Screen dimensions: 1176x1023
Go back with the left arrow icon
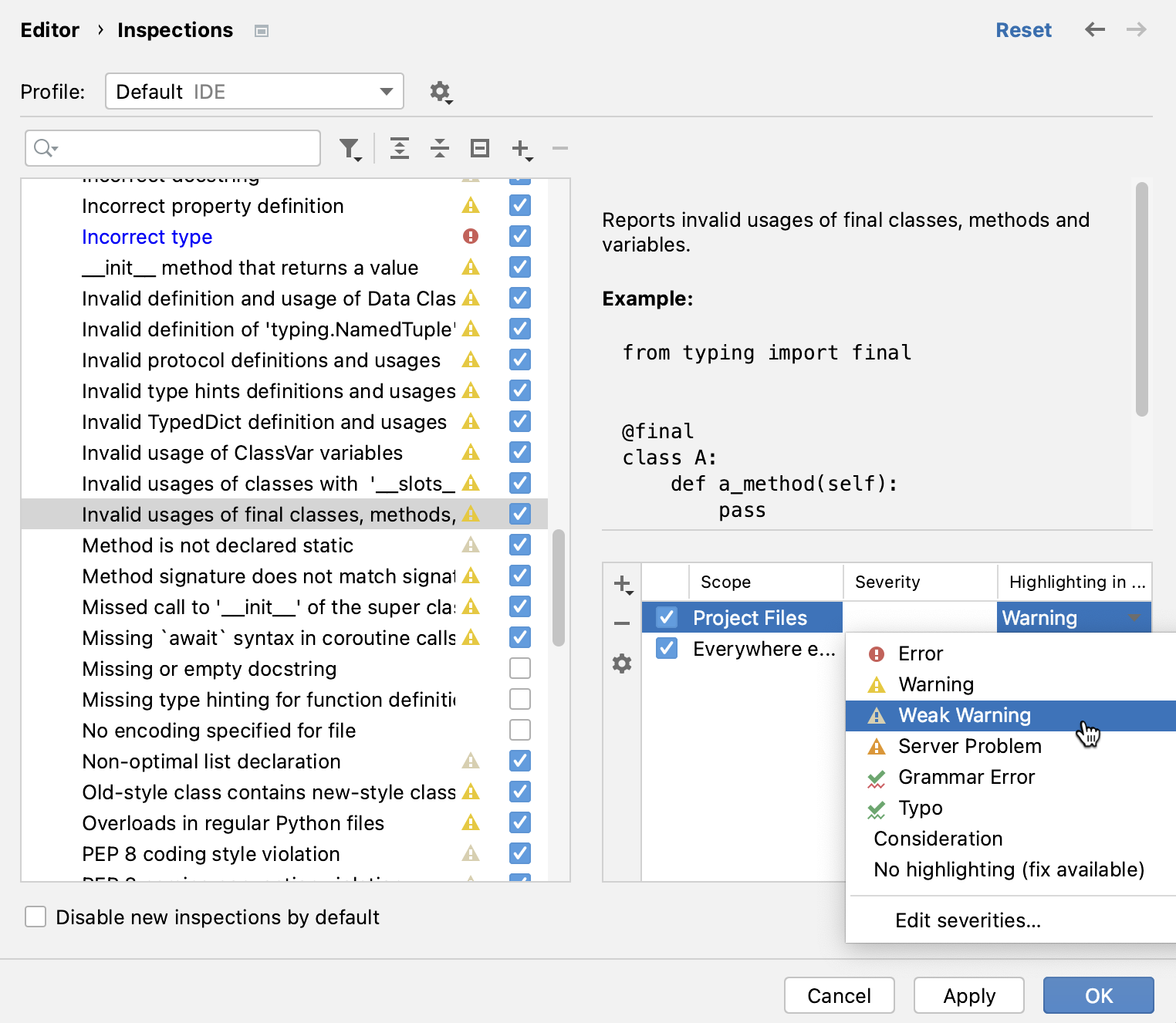(1094, 30)
